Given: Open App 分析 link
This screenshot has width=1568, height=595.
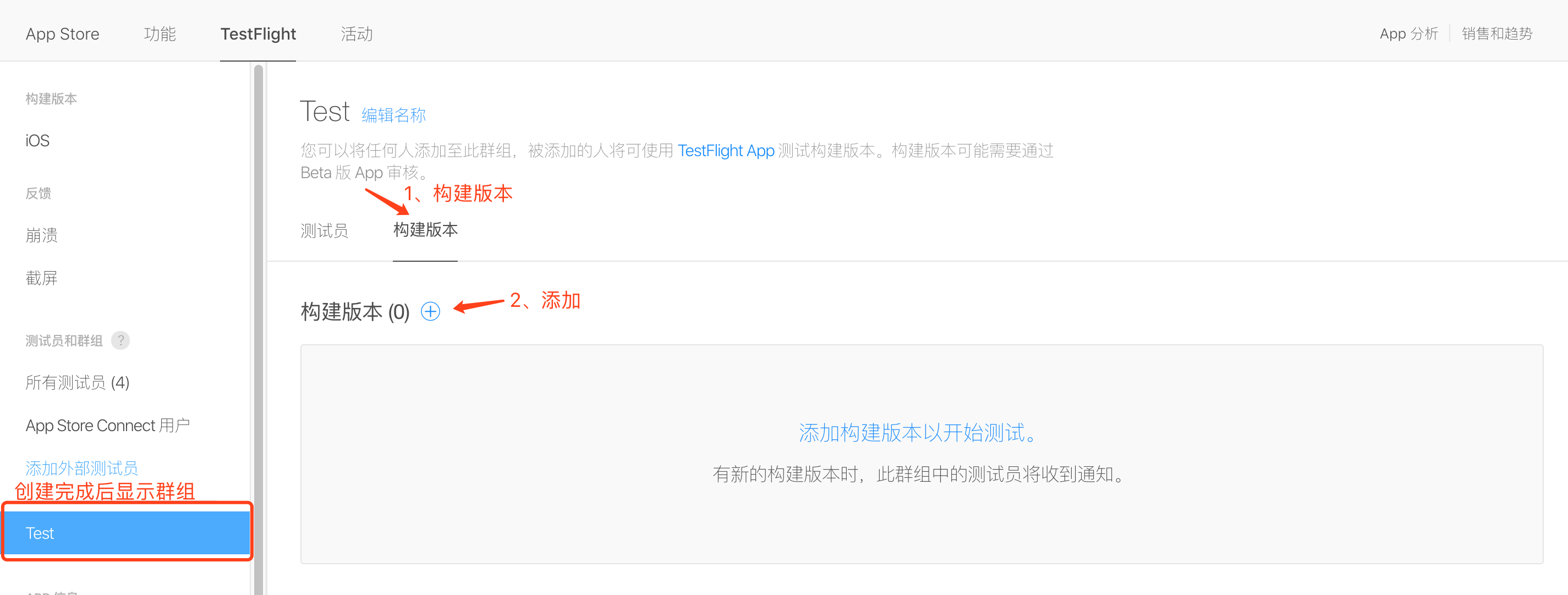Looking at the screenshot, I should coord(1408,34).
